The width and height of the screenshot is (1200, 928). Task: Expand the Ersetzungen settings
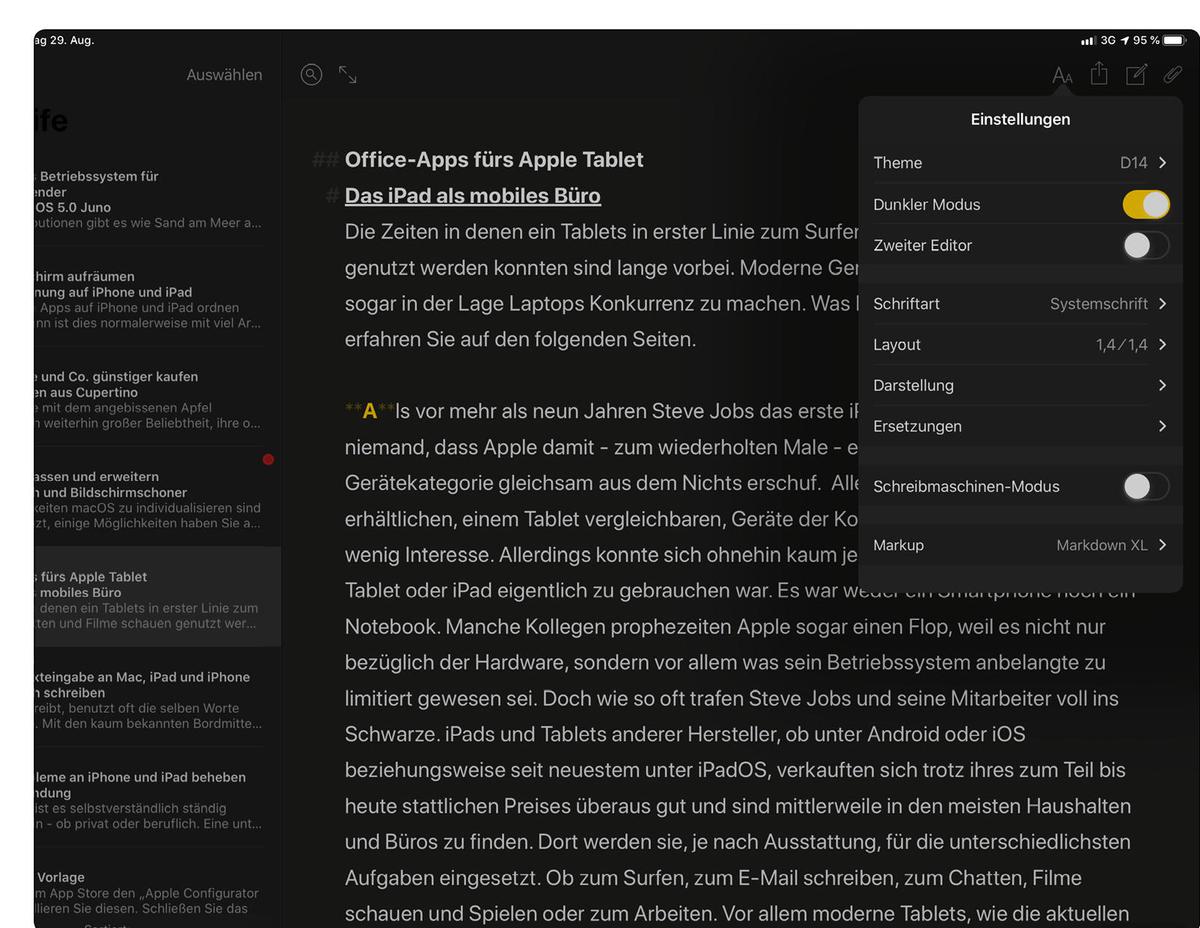coord(1020,426)
